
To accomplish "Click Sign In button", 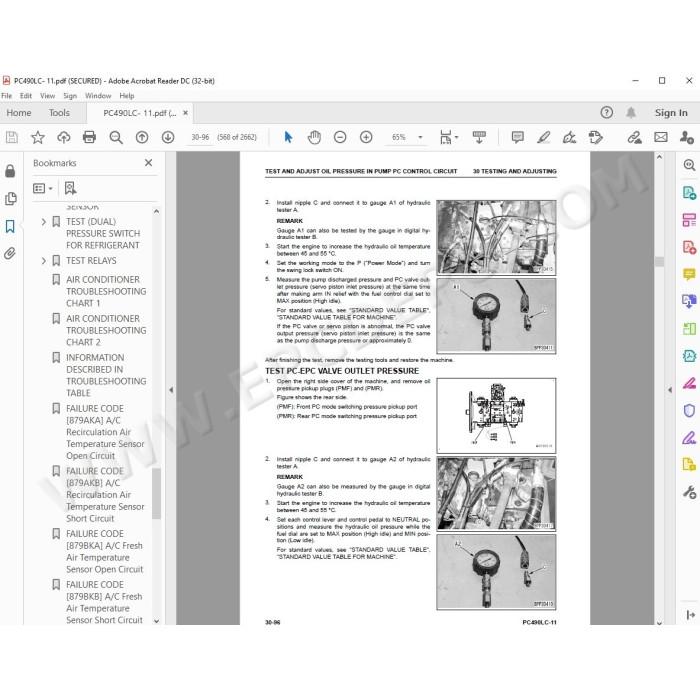I will tap(671, 113).
